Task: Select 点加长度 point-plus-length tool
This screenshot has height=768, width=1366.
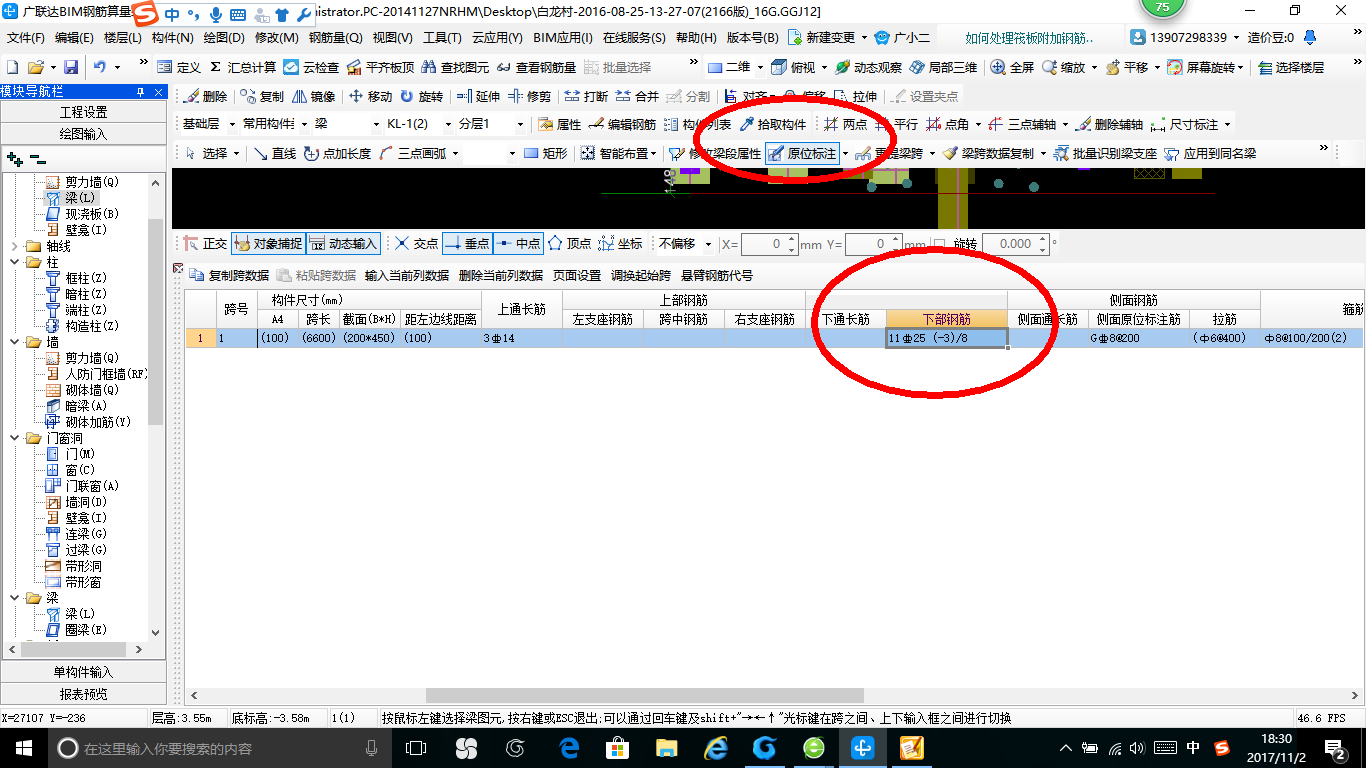Action: click(x=337, y=154)
